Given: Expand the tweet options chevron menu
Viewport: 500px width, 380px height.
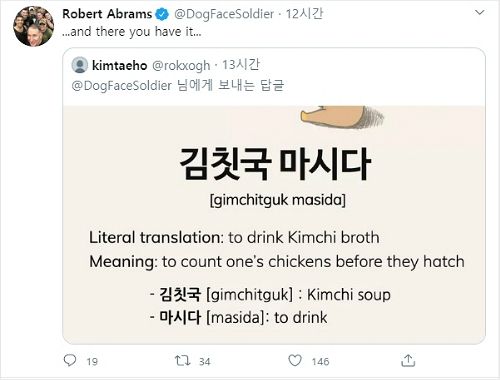Looking at the screenshot, I should tap(479, 13).
